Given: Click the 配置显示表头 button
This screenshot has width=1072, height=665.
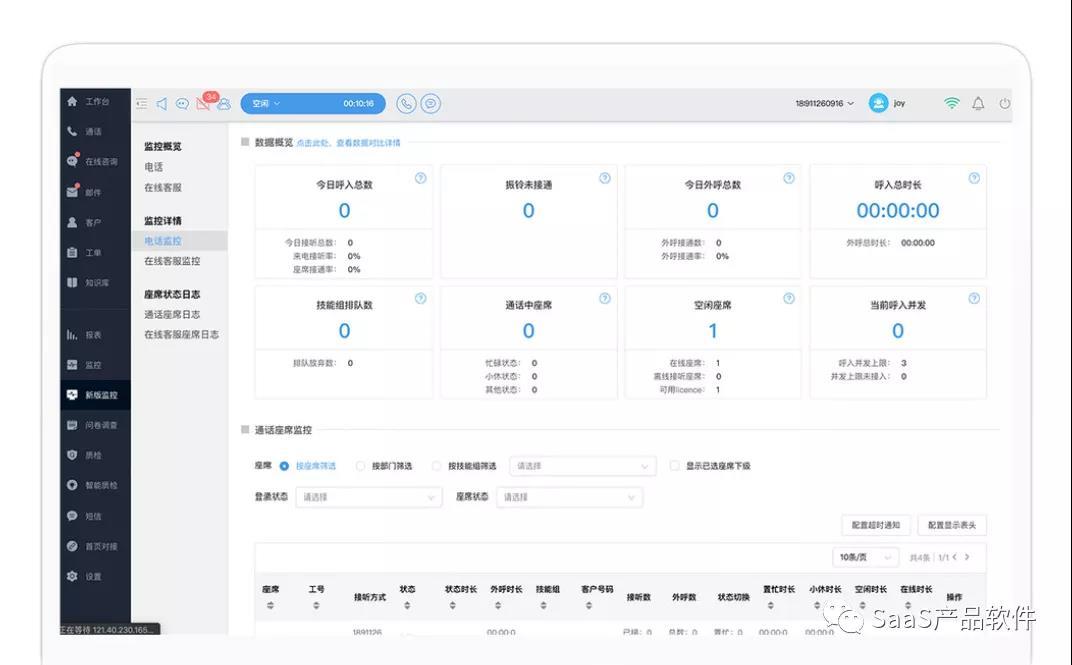Looking at the screenshot, I should coord(952,526).
